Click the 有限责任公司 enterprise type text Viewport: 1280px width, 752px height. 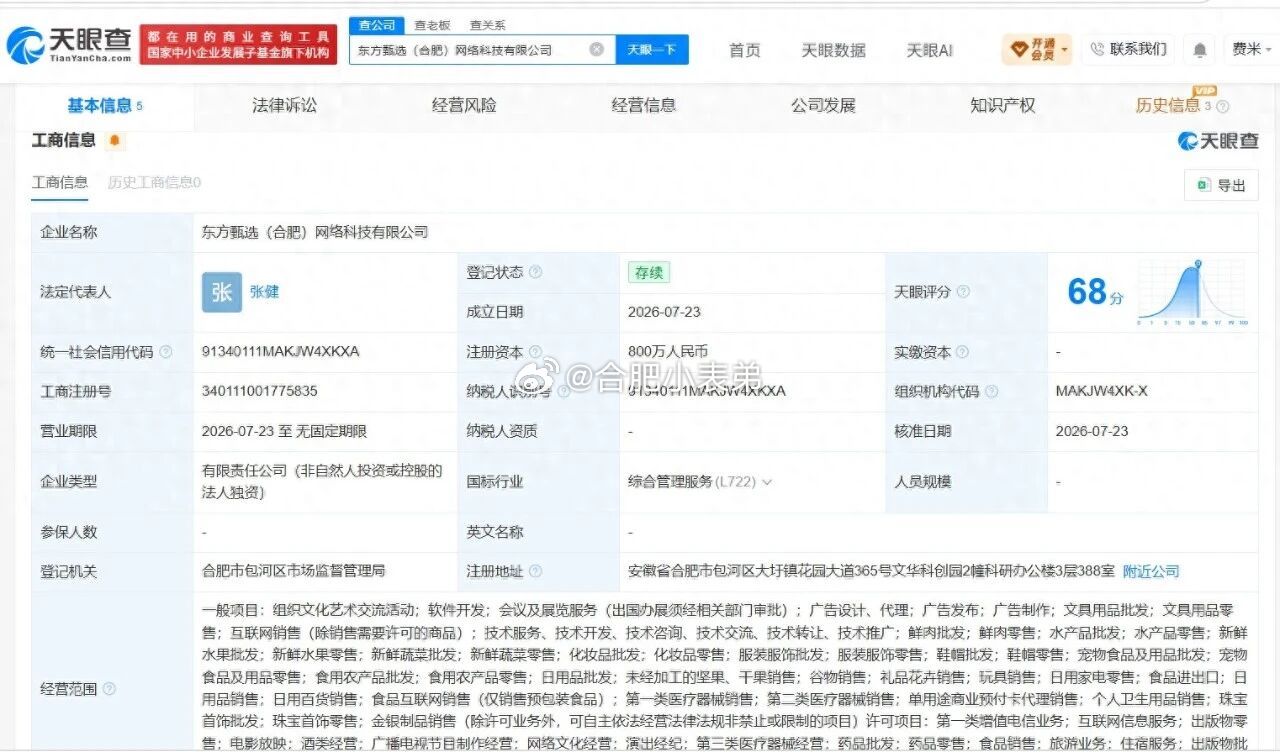322,481
